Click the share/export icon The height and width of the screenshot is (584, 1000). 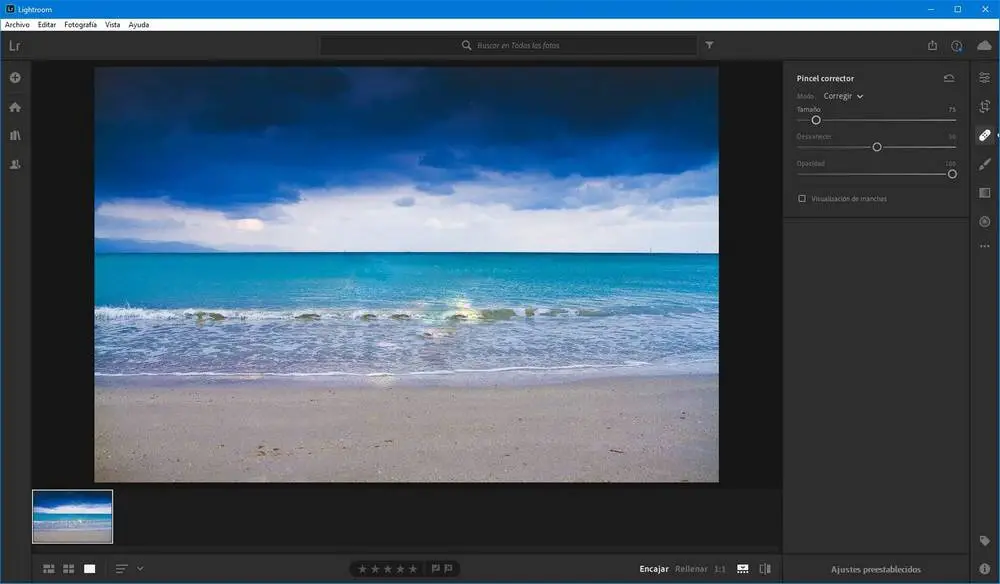(x=932, y=46)
